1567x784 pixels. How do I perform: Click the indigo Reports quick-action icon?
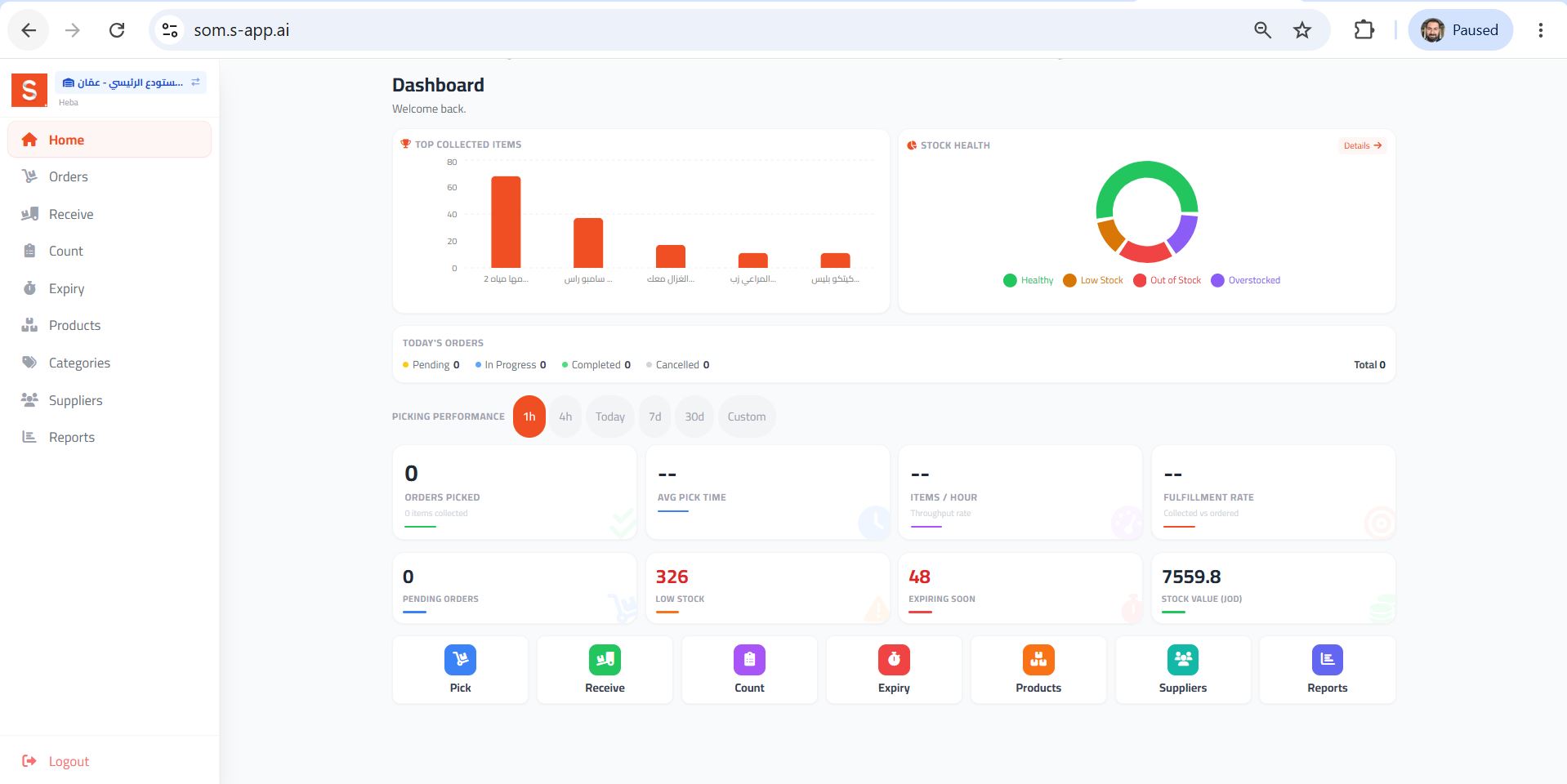[x=1328, y=659]
